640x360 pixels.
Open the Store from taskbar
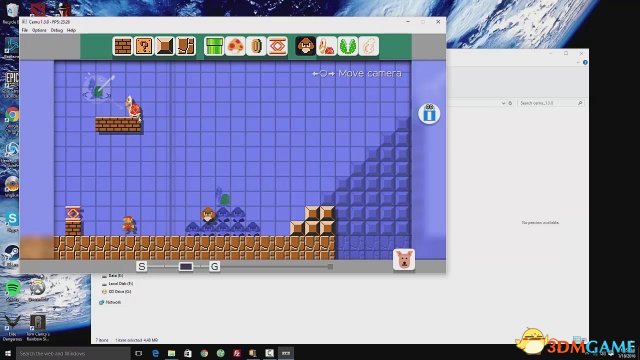point(188,353)
